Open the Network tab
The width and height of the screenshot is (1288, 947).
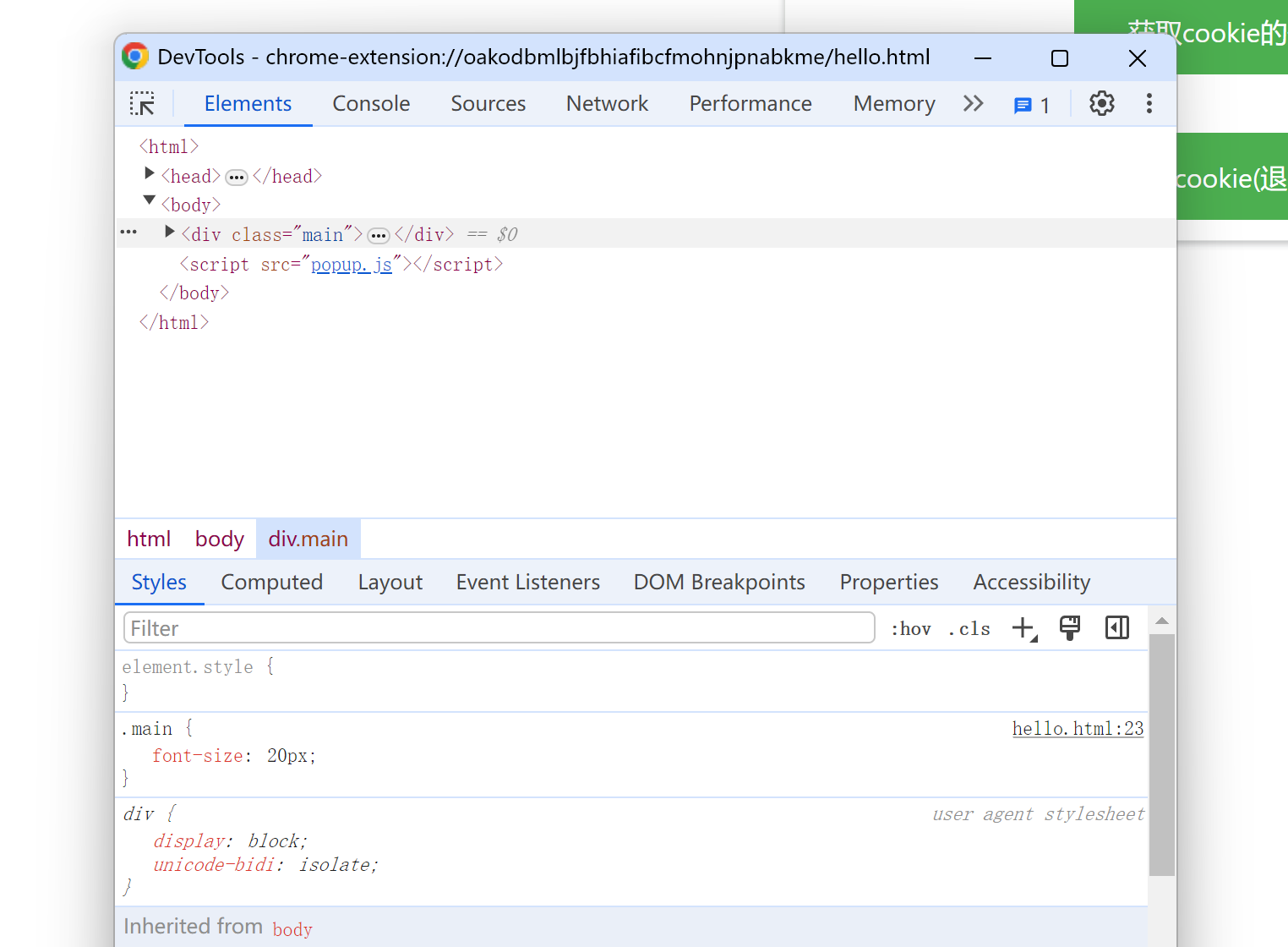(x=607, y=103)
